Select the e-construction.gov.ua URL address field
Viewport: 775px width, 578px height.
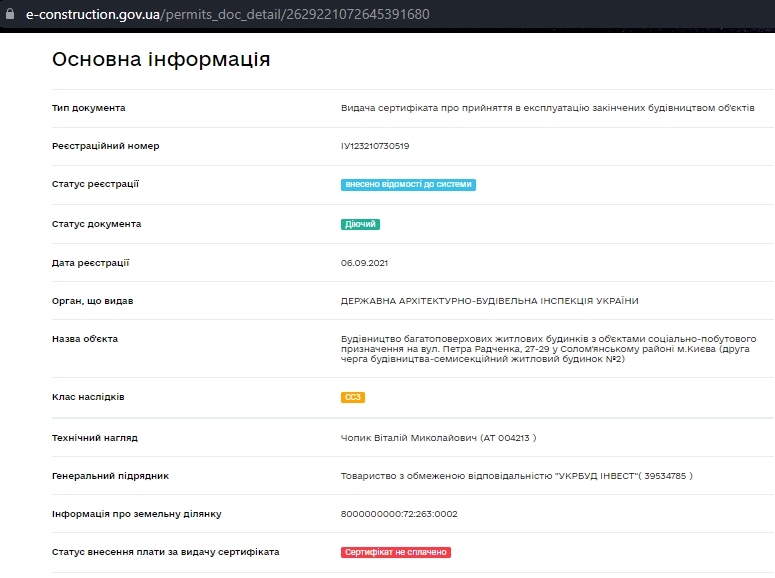tap(227, 14)
